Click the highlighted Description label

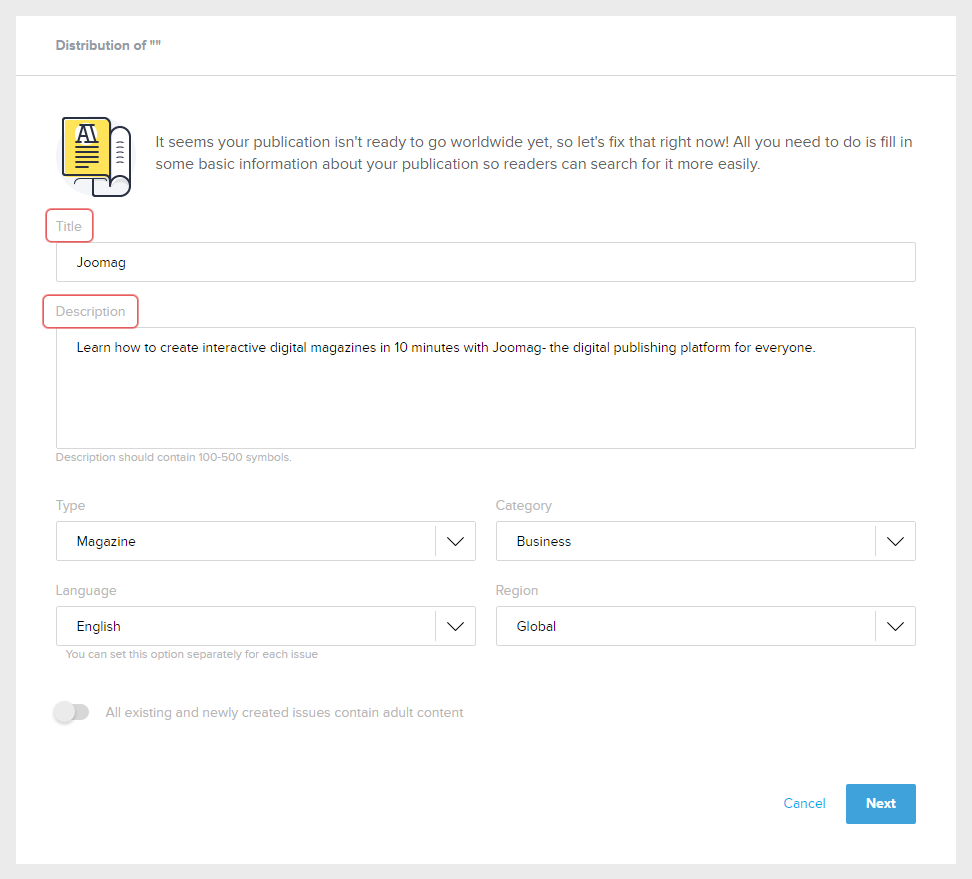point(90,312)
